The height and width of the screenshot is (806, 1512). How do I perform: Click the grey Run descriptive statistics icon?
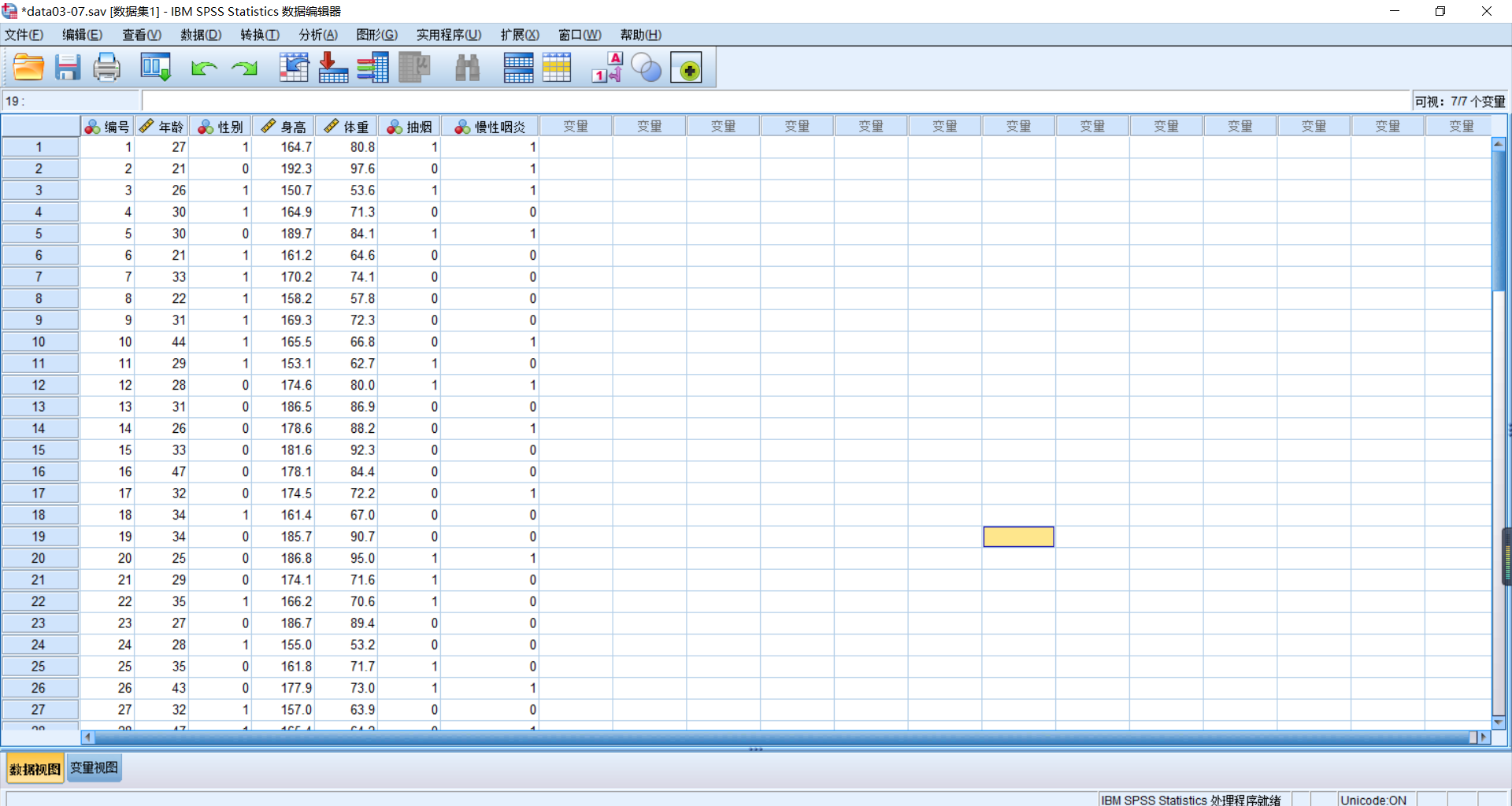coord(414,68)
